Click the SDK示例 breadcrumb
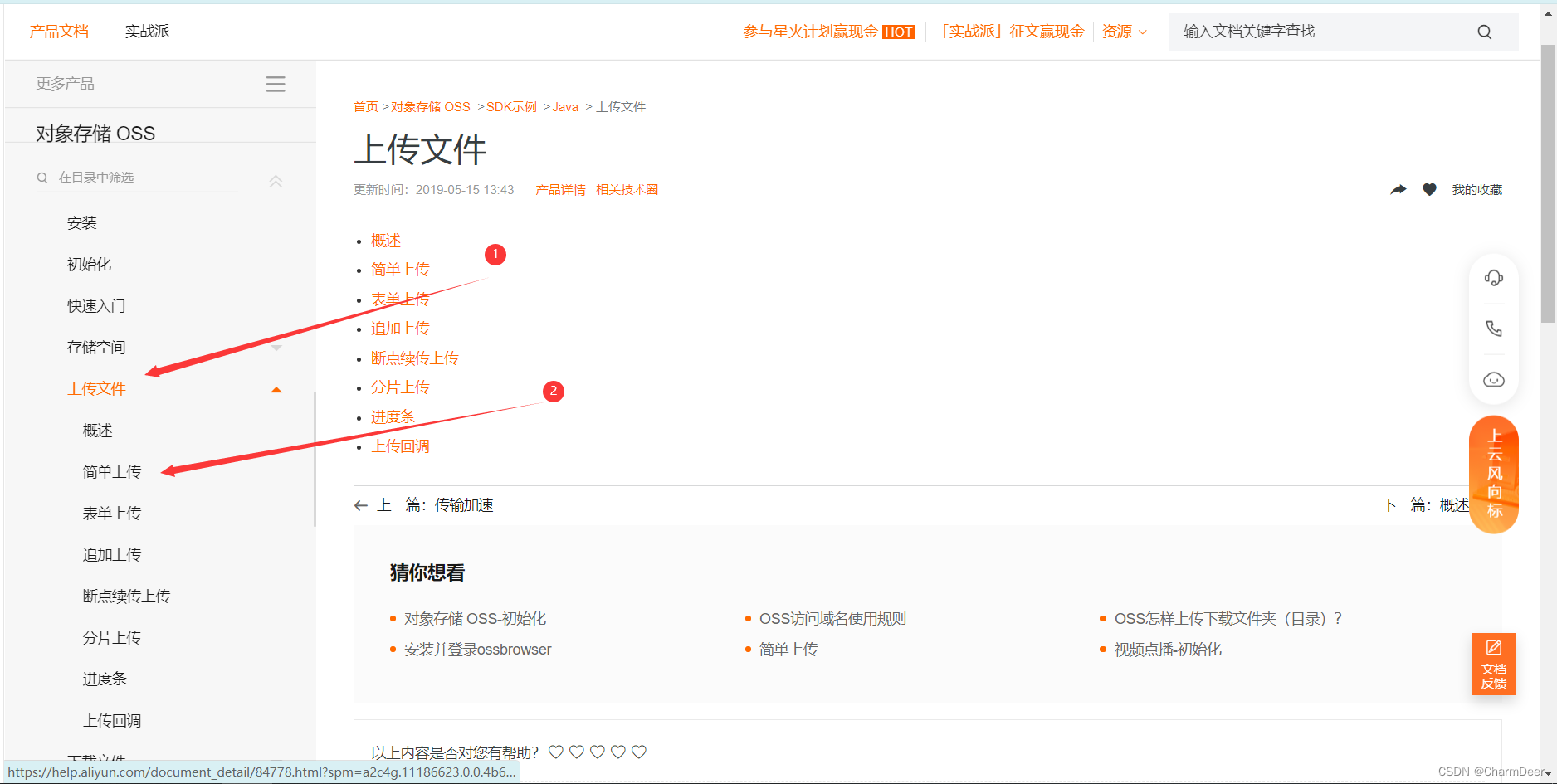 click(x=511, y=107)
